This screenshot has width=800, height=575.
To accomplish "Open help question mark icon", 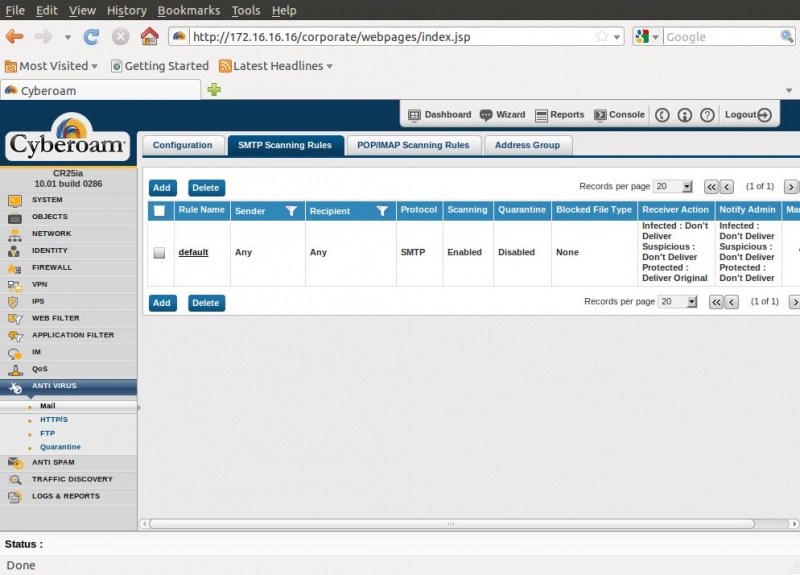I will click(707, 115).
